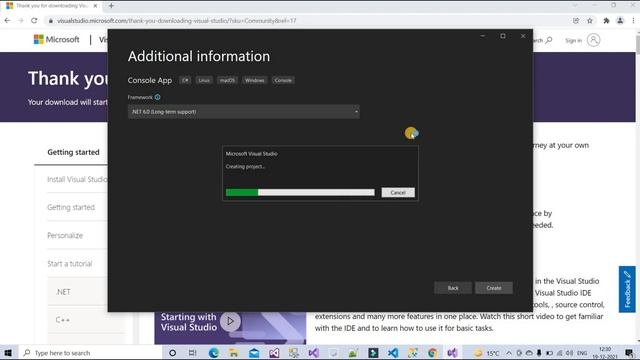The height and width of the screenshot is (360, 640).
Task: Click the browser address bar URL
Action: (176, 20)
